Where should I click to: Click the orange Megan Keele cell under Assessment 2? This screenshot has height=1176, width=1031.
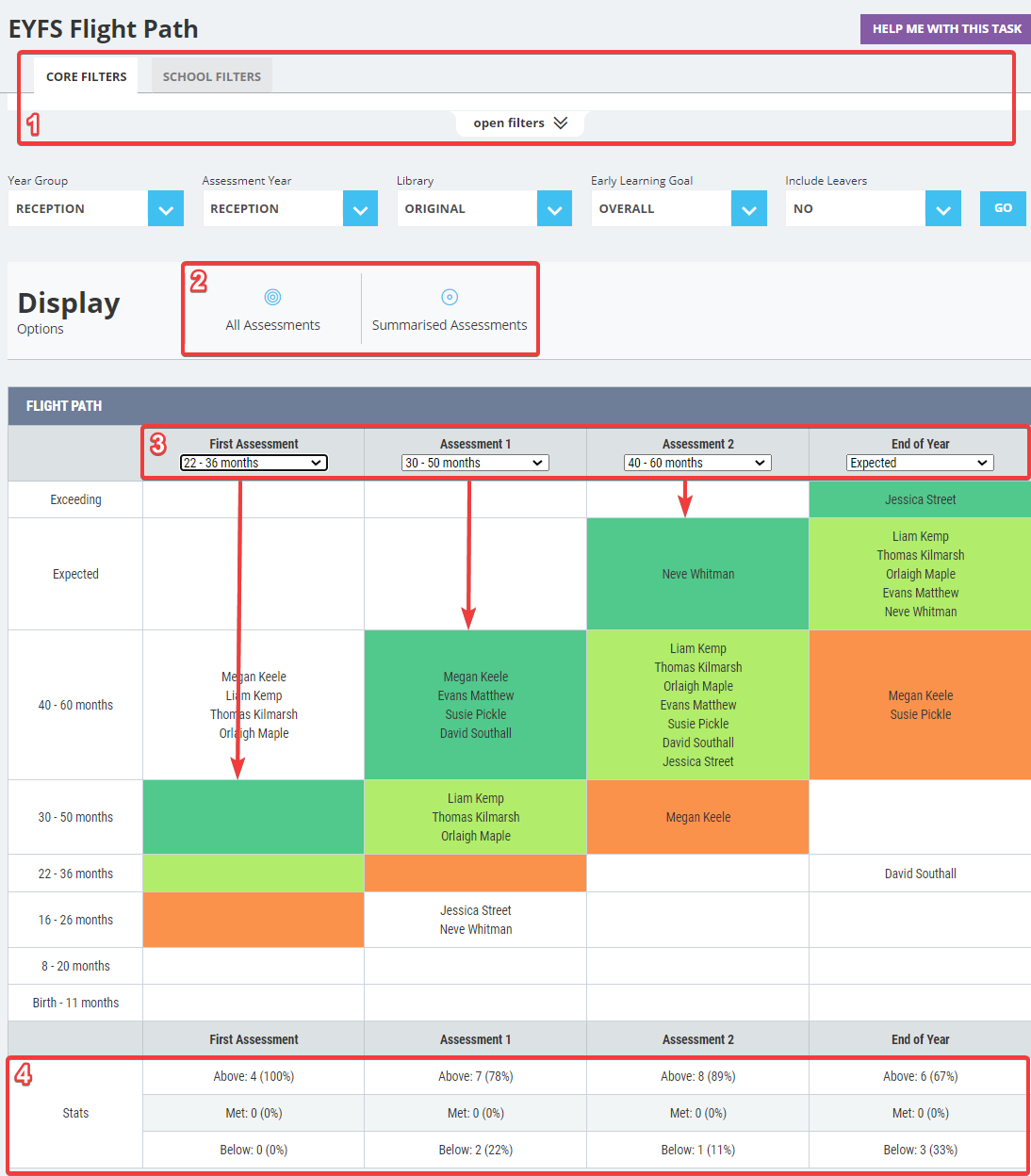click(x=697, y=817)
